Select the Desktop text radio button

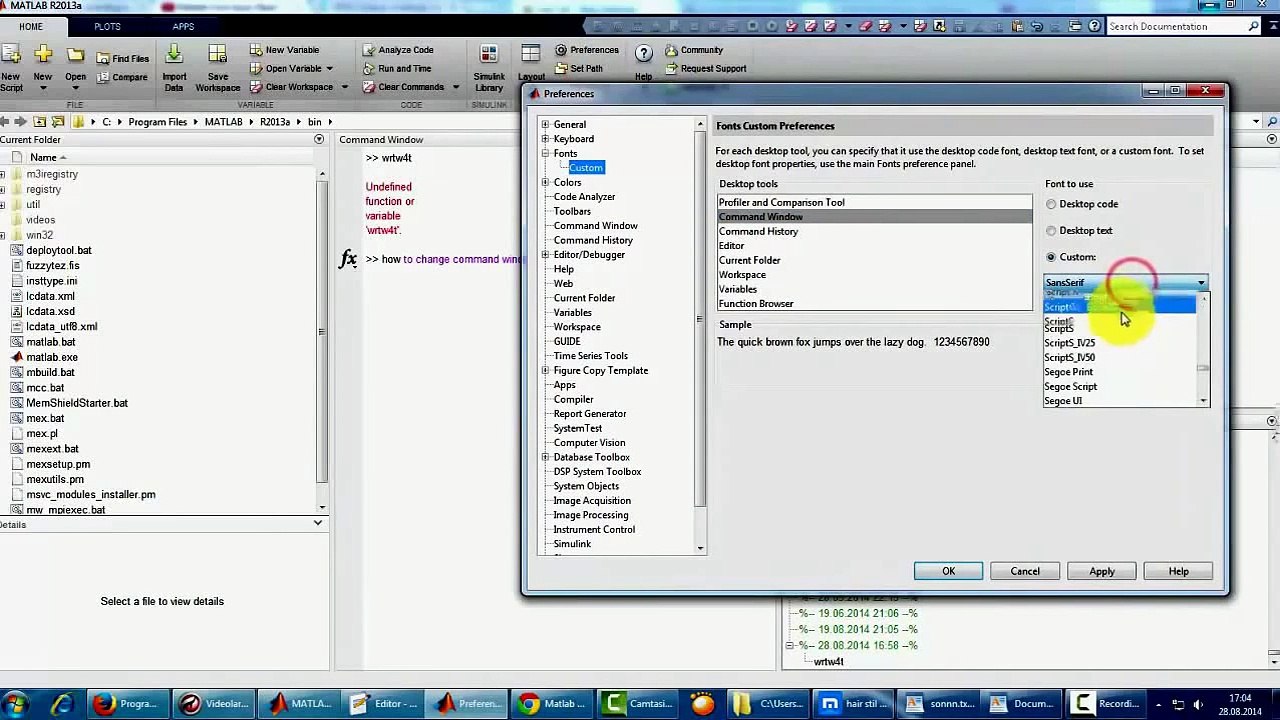(x=1051, y=230)
